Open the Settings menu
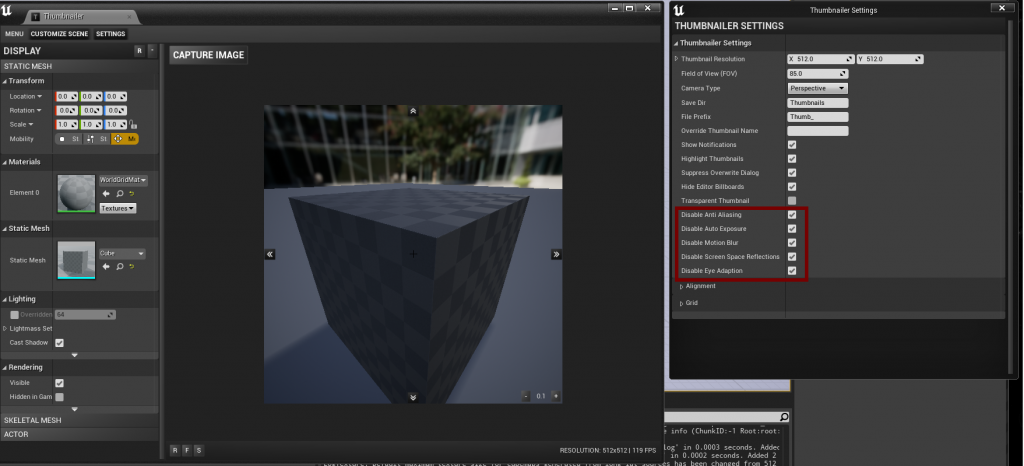The height and width of the screenshot is (466, 1024). [x=110, y=34]
